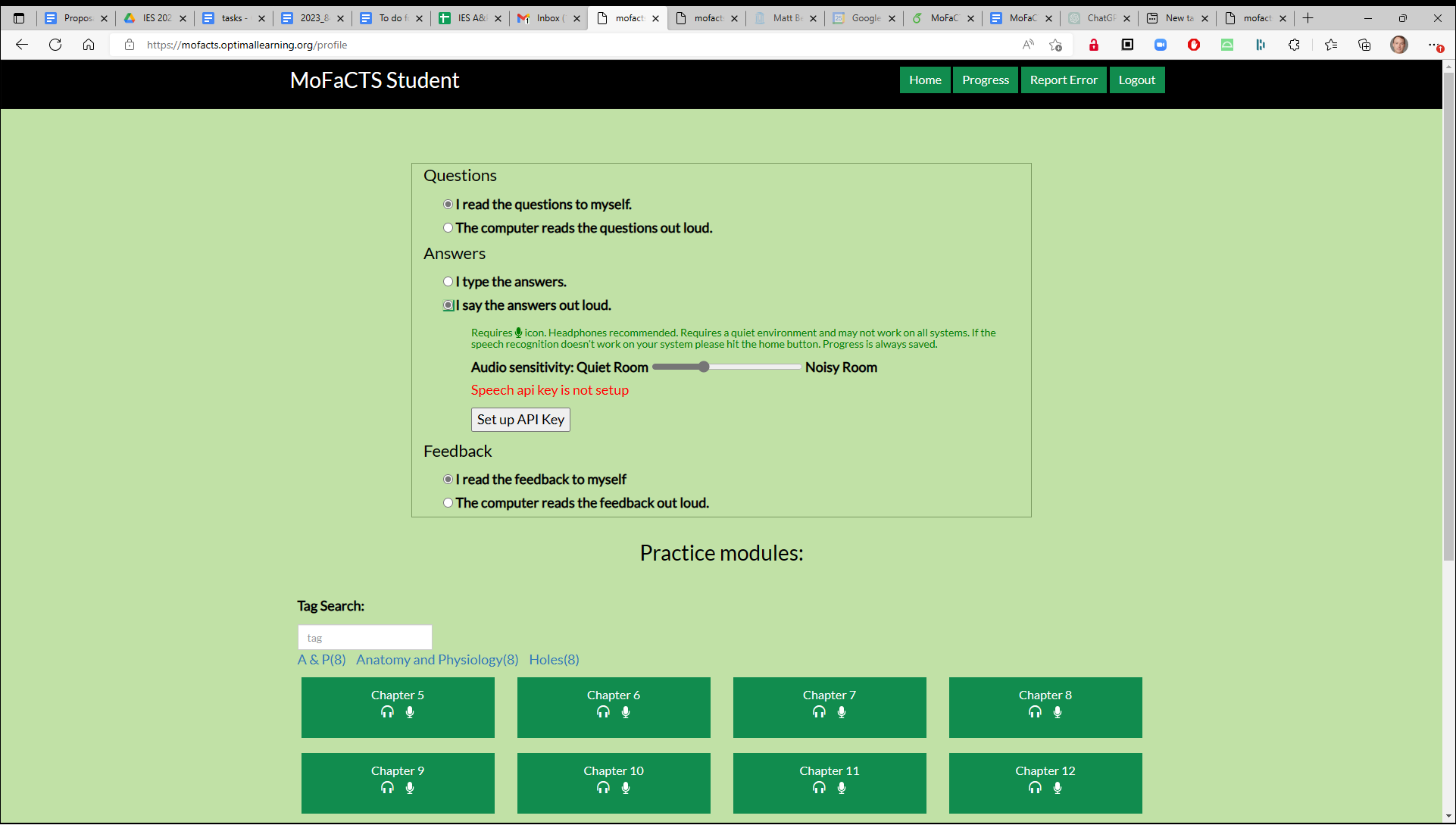Screen dimensions: 1456x825
Task: Choose 'I type the answers' option
Action: (448, 281)
